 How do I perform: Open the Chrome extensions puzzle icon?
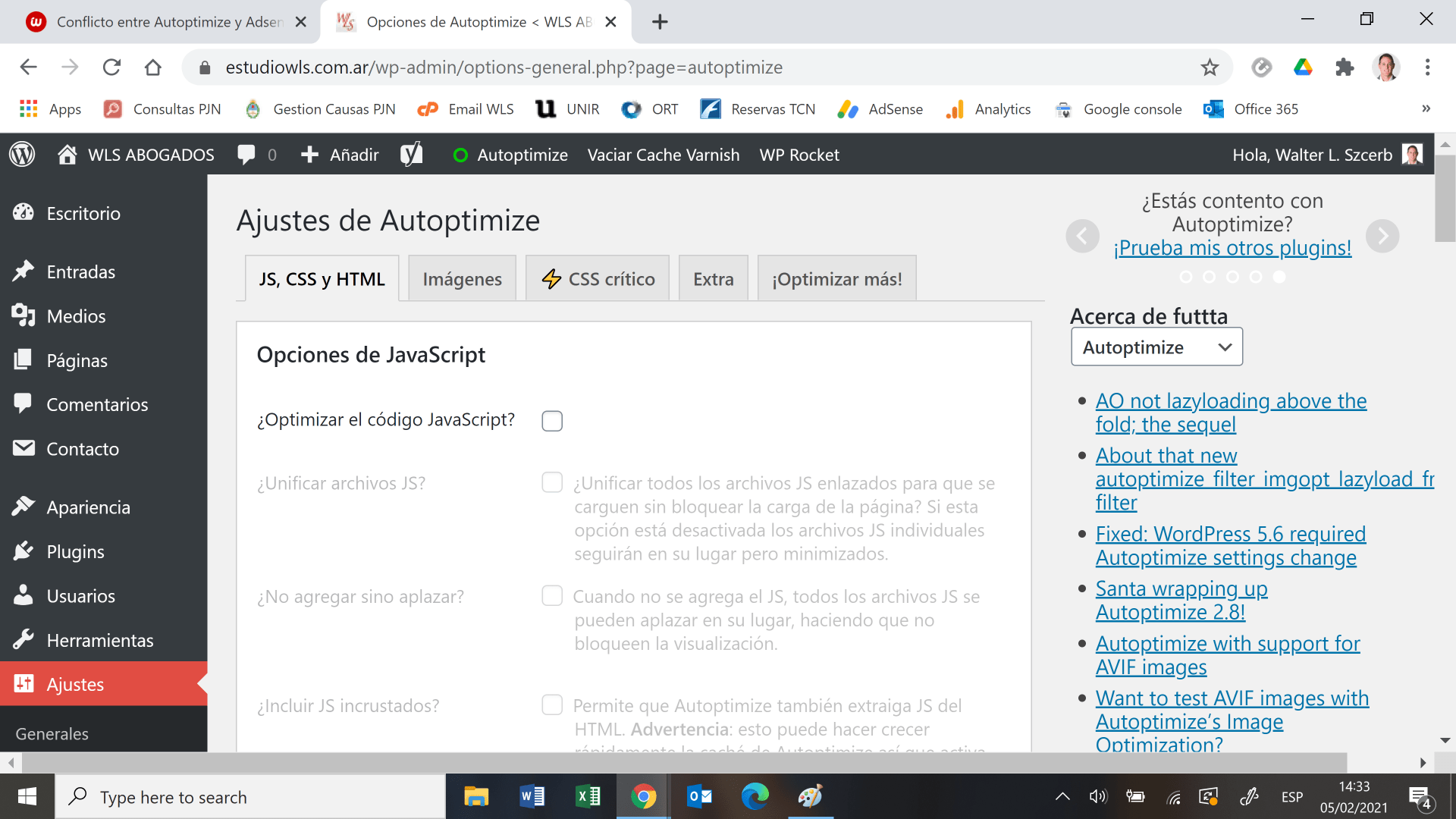point(1345,67)
